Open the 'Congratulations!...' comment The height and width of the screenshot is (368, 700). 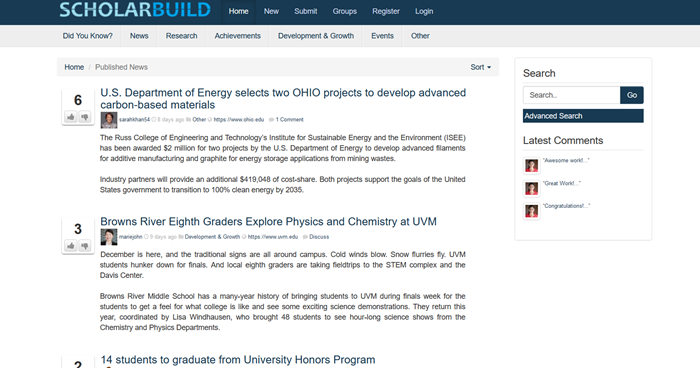tap(567, 206)
